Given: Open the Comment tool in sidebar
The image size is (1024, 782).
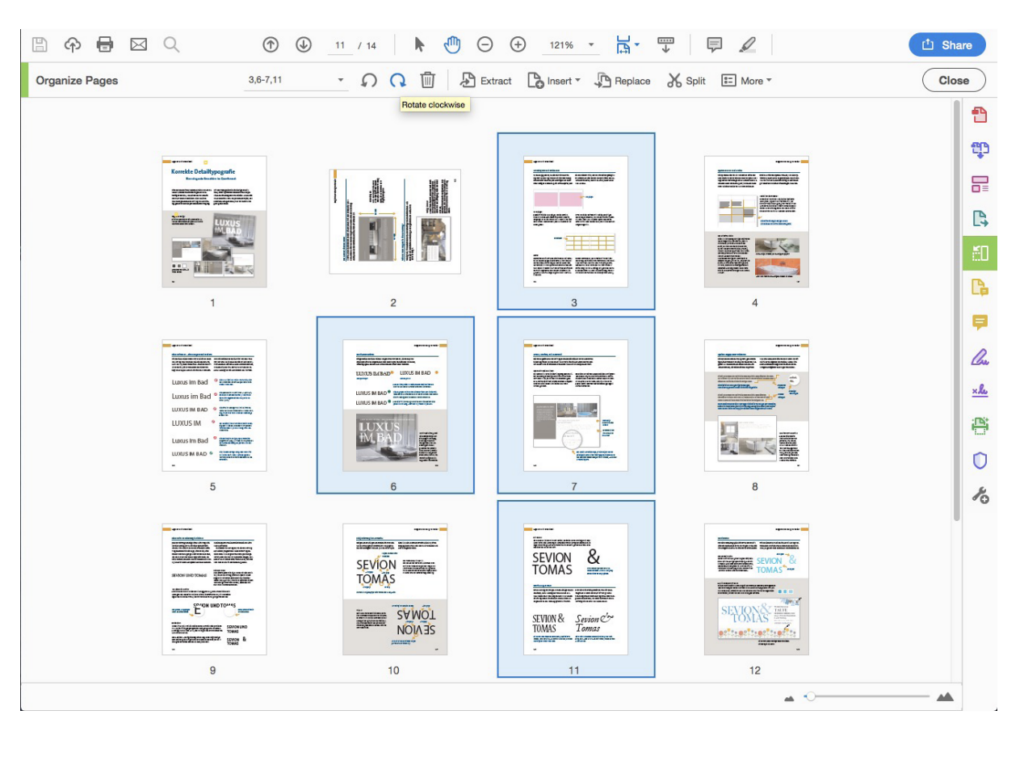Looking at the screenshot, I should [980, 322].
